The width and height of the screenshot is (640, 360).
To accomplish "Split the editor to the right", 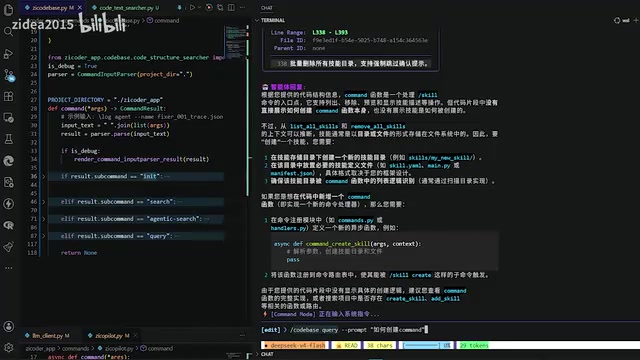I will coord(231,7).
